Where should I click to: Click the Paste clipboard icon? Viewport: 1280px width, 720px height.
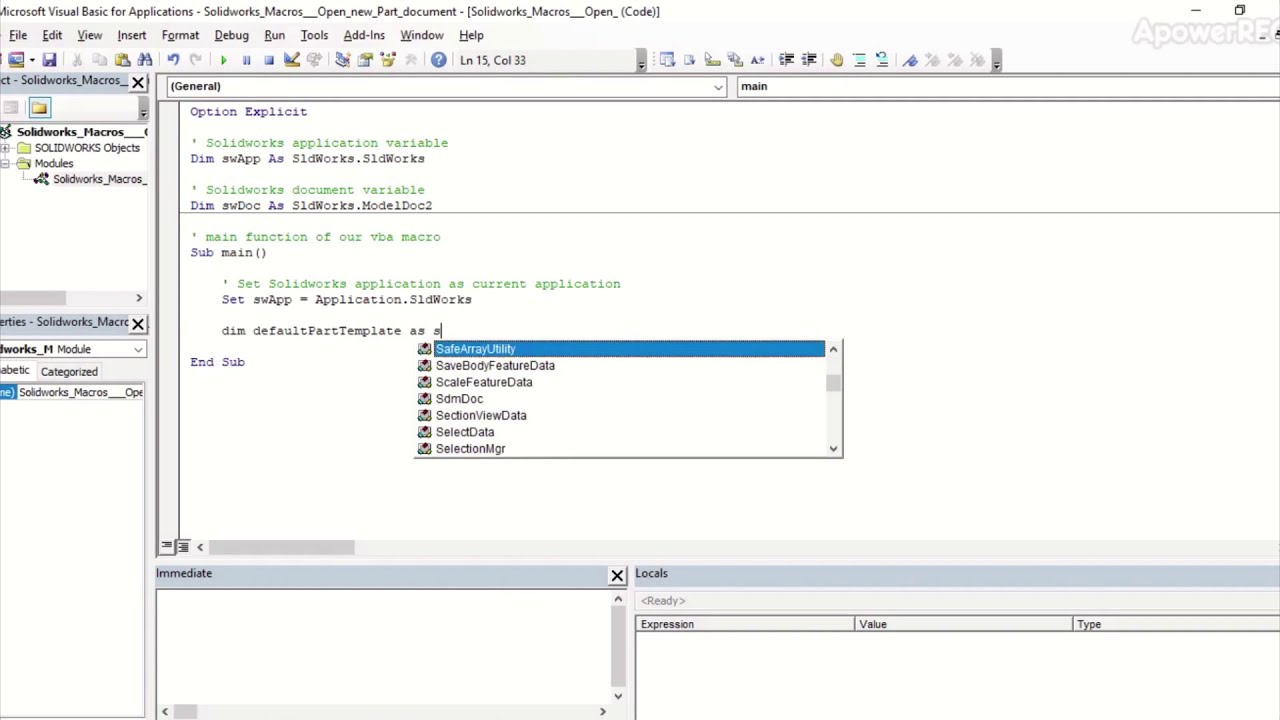tap(122, 60)
